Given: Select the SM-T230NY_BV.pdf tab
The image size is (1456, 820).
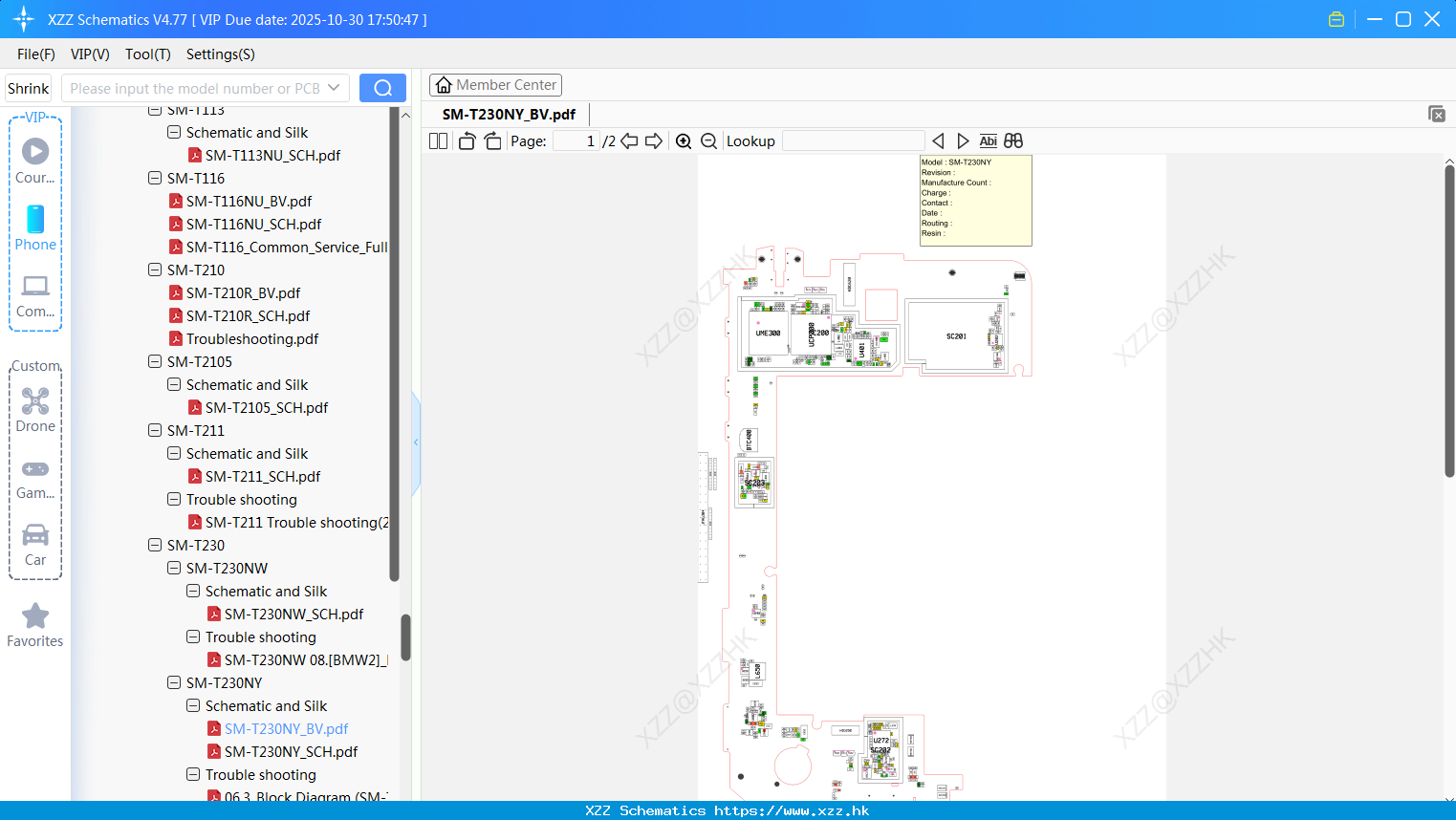Looking at the screenshot, I should tap(509, 114).
